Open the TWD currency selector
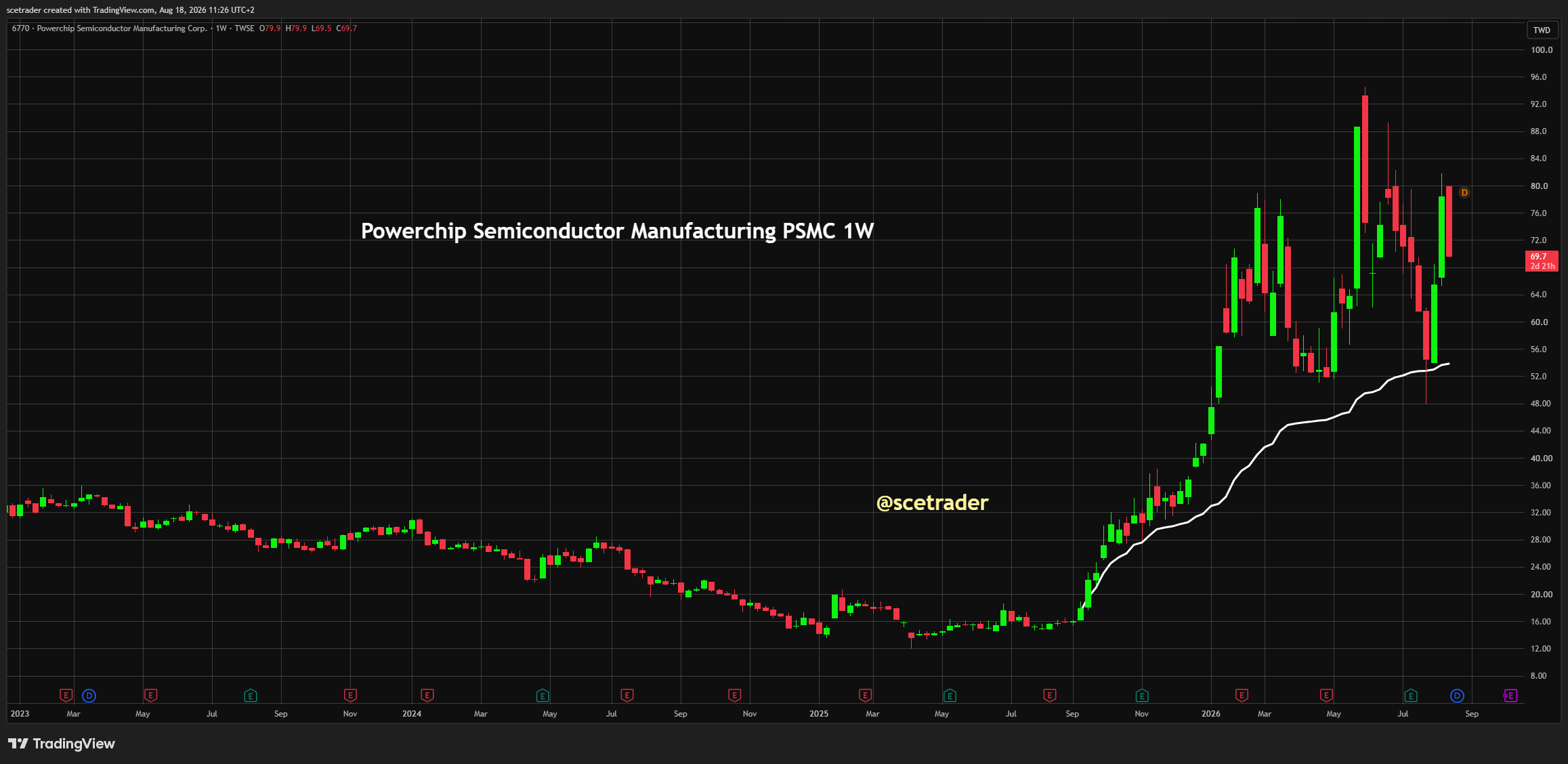1568x764 pixels. click(x=1542, y=30)
